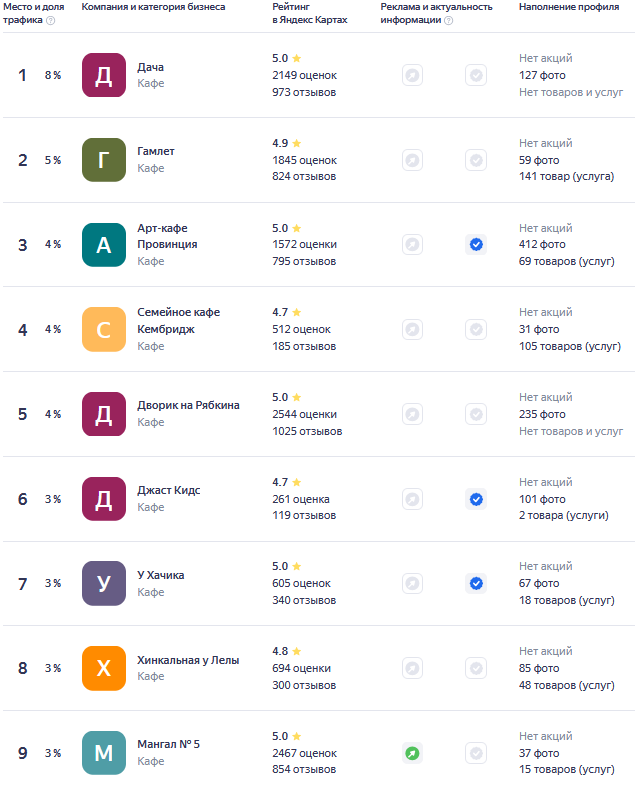Image resolution: width=635 pixels, height=790 pixels.
Task: Click the grey verification icon in Гамлет row
Action: (x=476, y=160)
